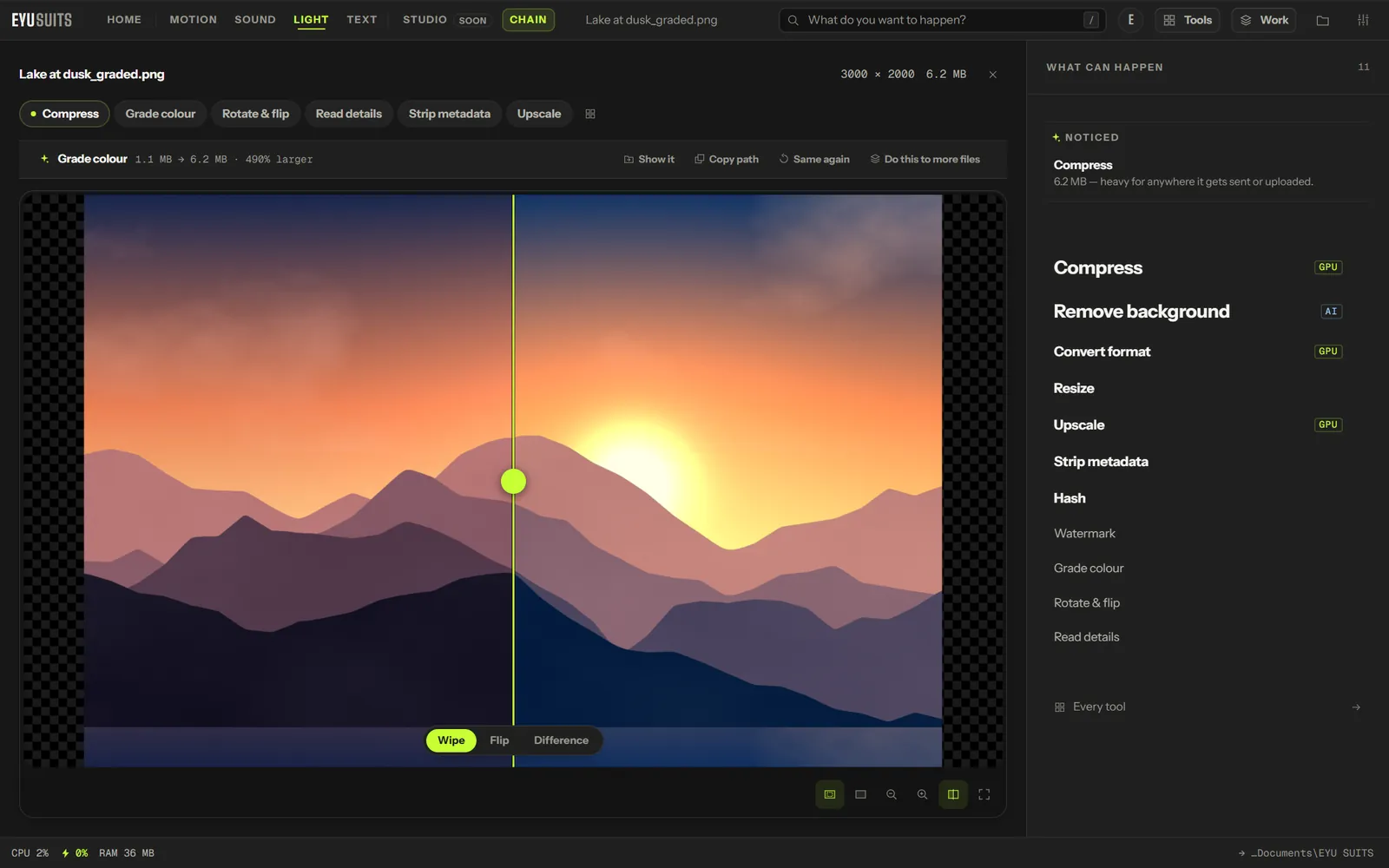
Task: Open the mixer settings sliders icon
Action: (x=1363, y=20)
